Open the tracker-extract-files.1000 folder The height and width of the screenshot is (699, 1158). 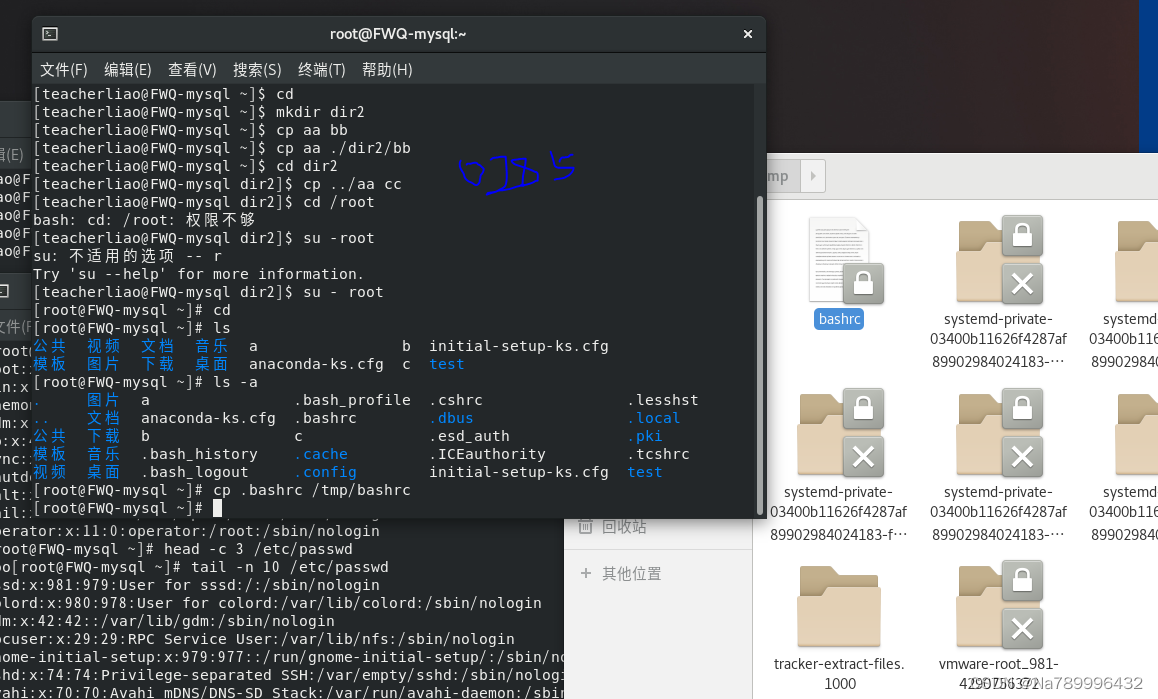point(840,605)
